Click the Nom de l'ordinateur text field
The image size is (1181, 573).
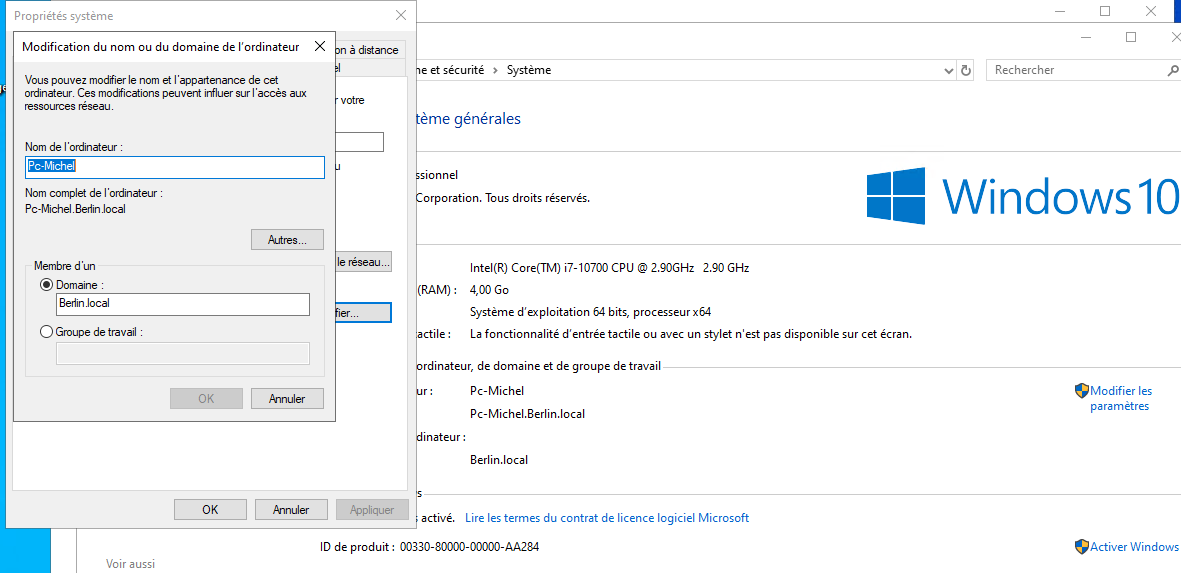coord(175,167)
